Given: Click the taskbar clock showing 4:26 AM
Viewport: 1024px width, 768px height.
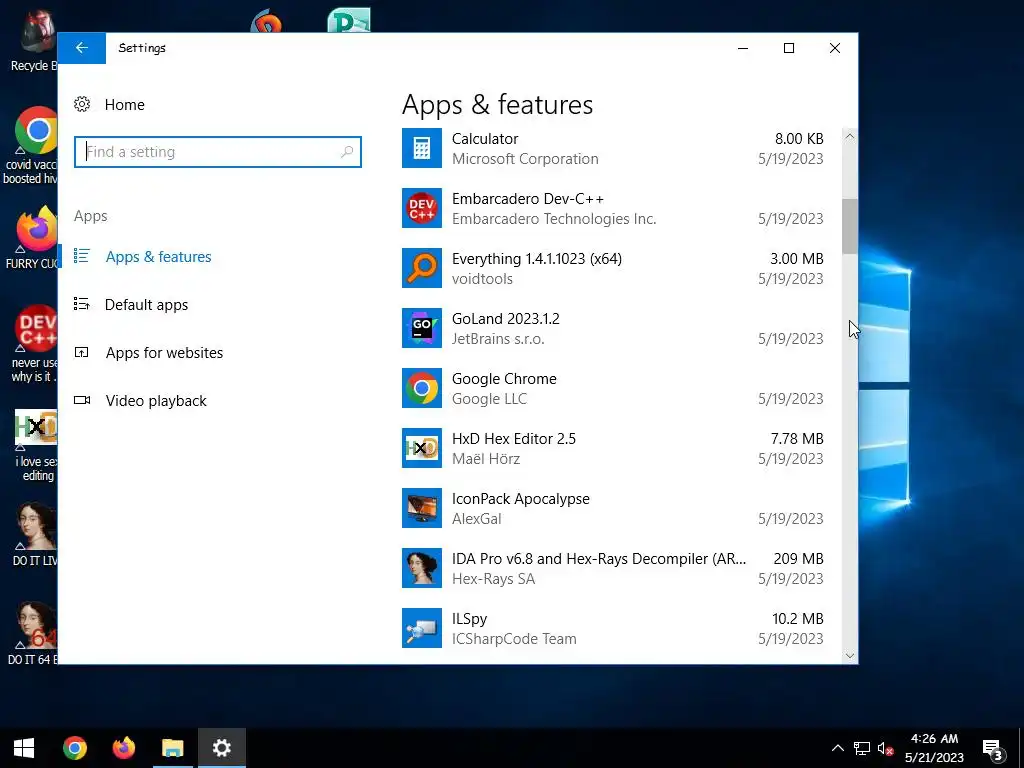Looking at the screenshot, I should coord(934,748).
